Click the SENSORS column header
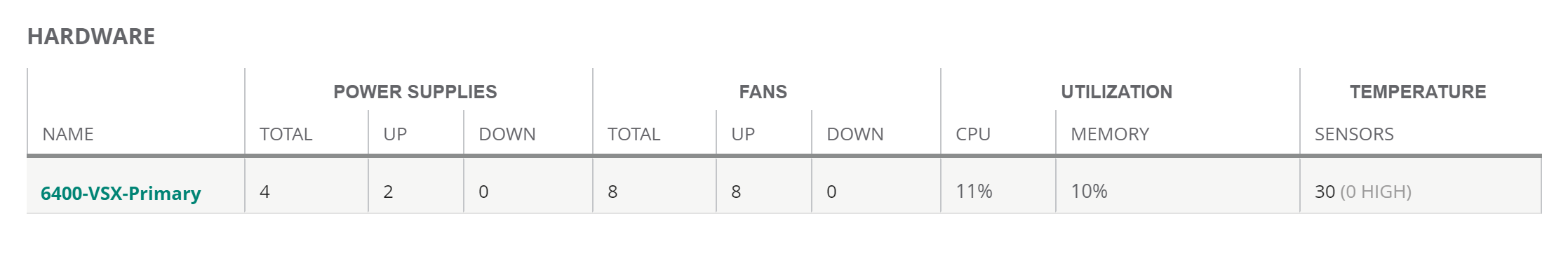Image resolution: width=1568 pixels, height=254 pixels. [x=1354, y=134]
